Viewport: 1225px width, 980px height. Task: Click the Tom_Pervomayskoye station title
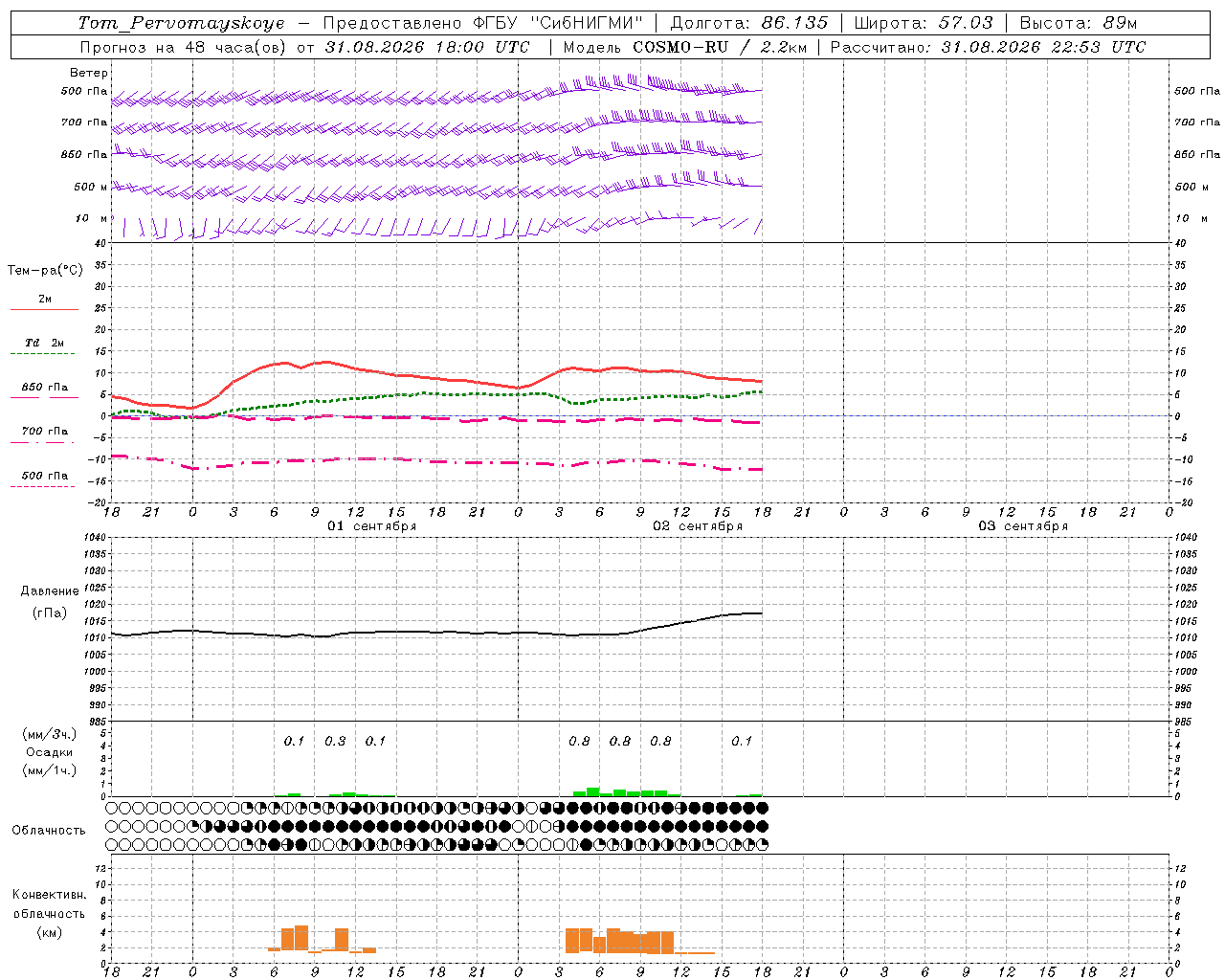pos(181,23)
